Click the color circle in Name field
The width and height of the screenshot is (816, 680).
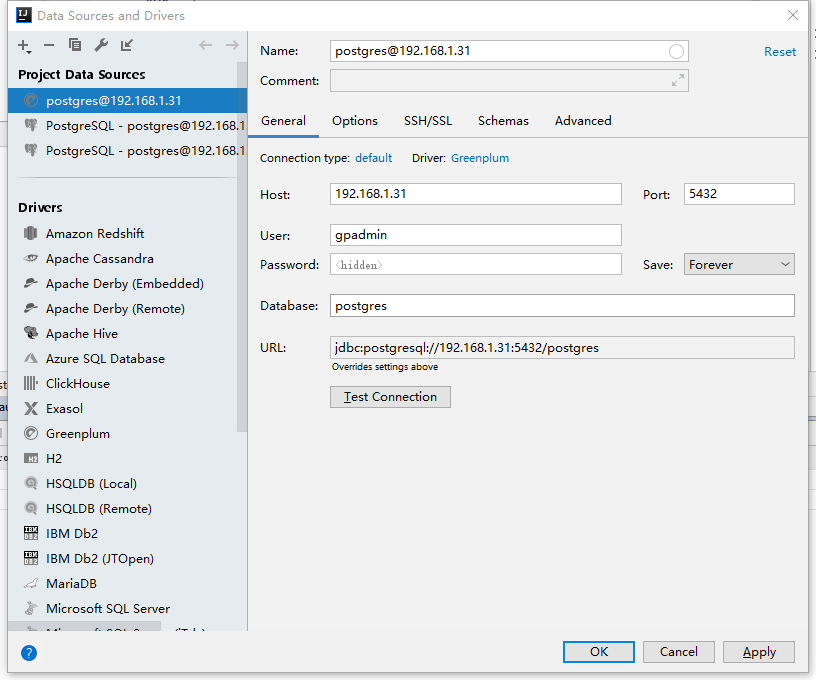click(x=676, y=51)
